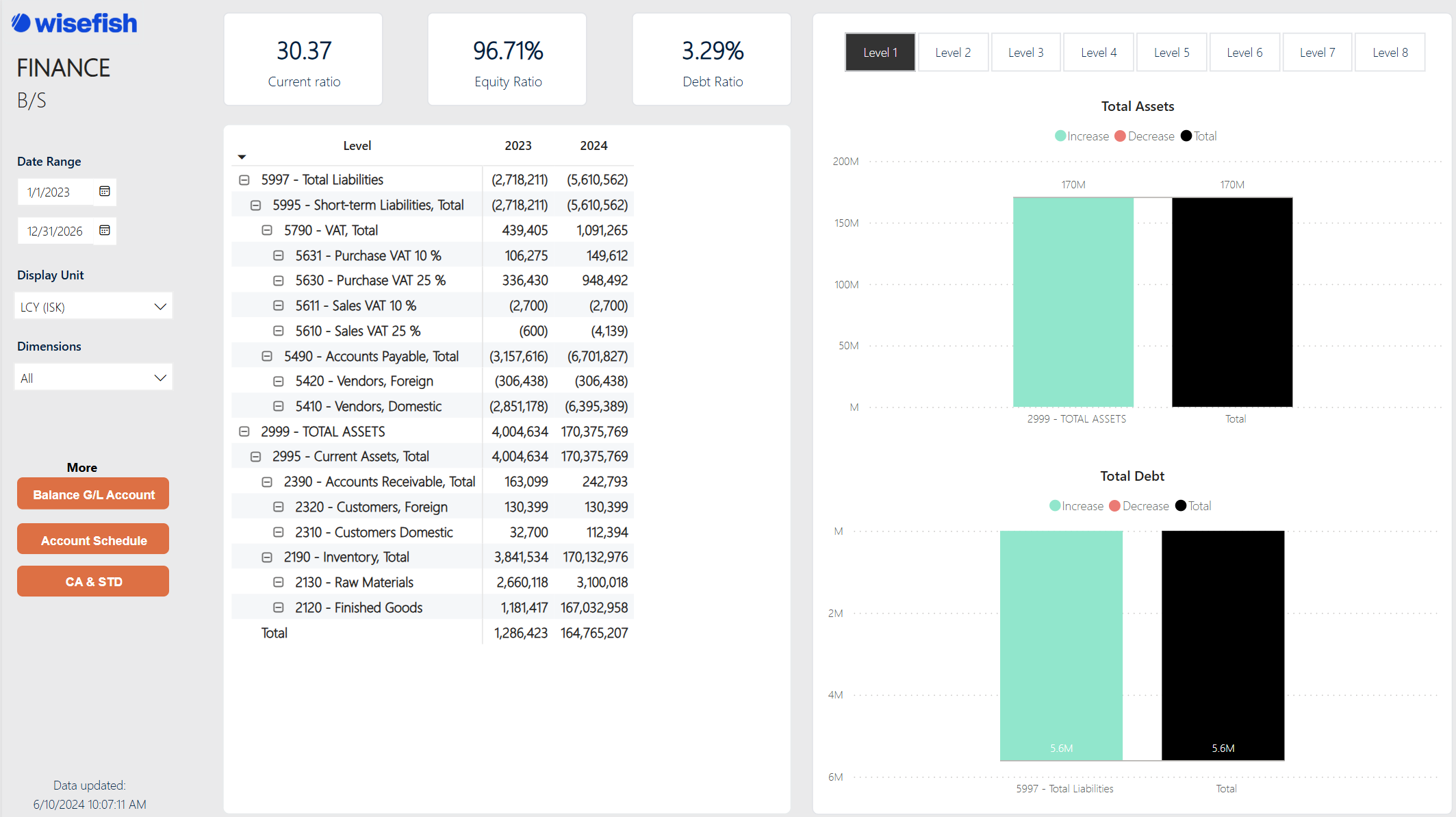Open the Dimensions All dropdown
The width and height of the screenshot is (1456, 817).
[93, 378]
